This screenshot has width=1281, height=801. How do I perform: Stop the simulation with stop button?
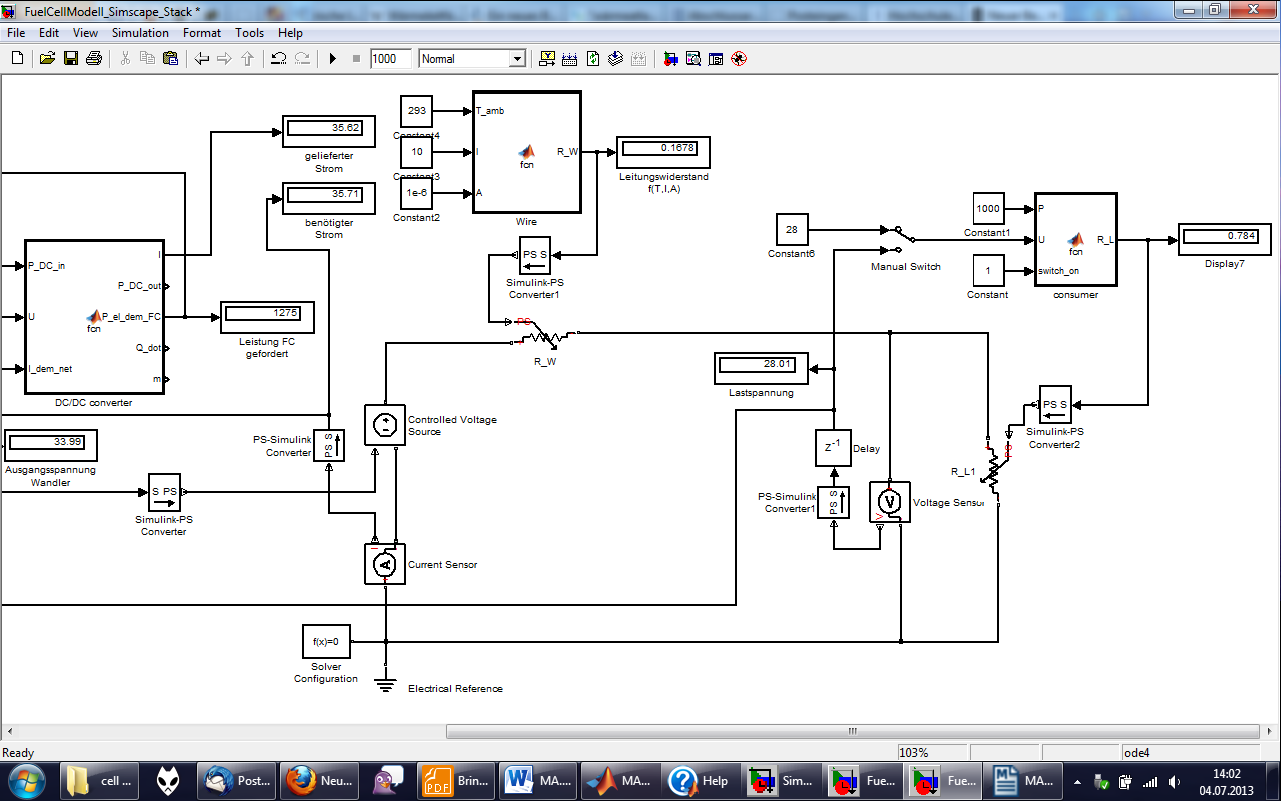356,59
